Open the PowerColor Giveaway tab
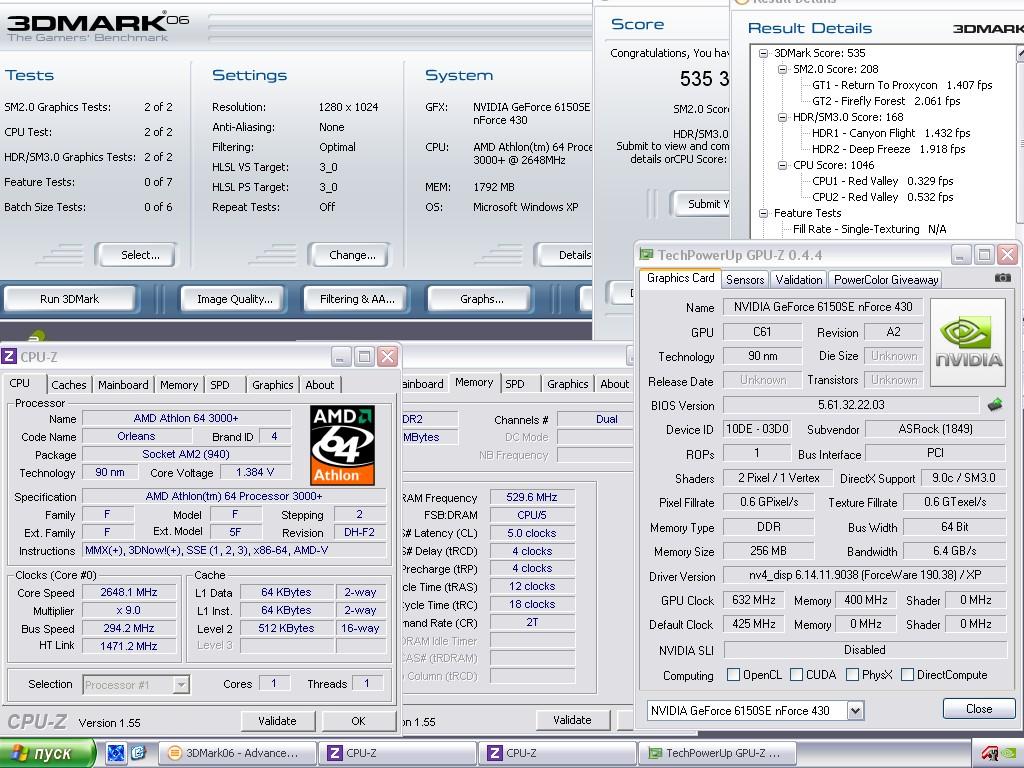The image size is (1024, 768). pyautogui.click(x=886, y=280)
